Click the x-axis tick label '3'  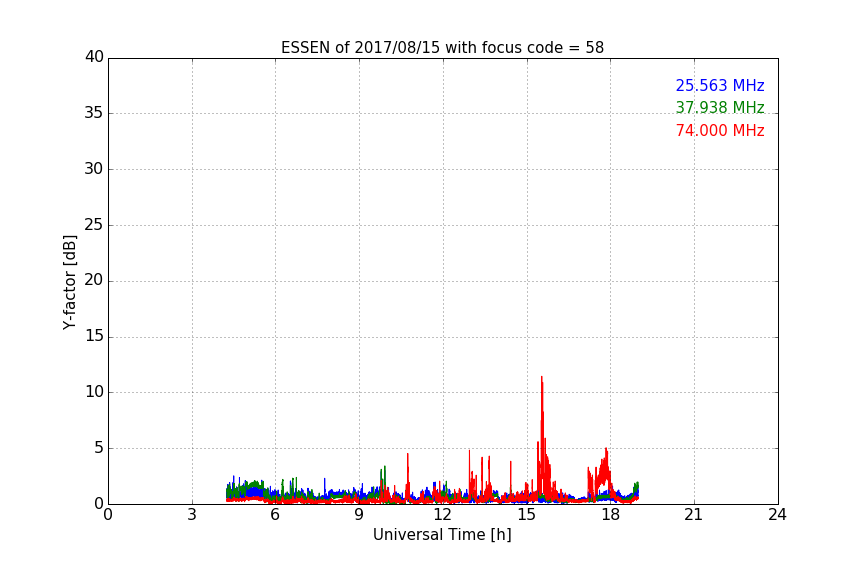click(192, 515)
